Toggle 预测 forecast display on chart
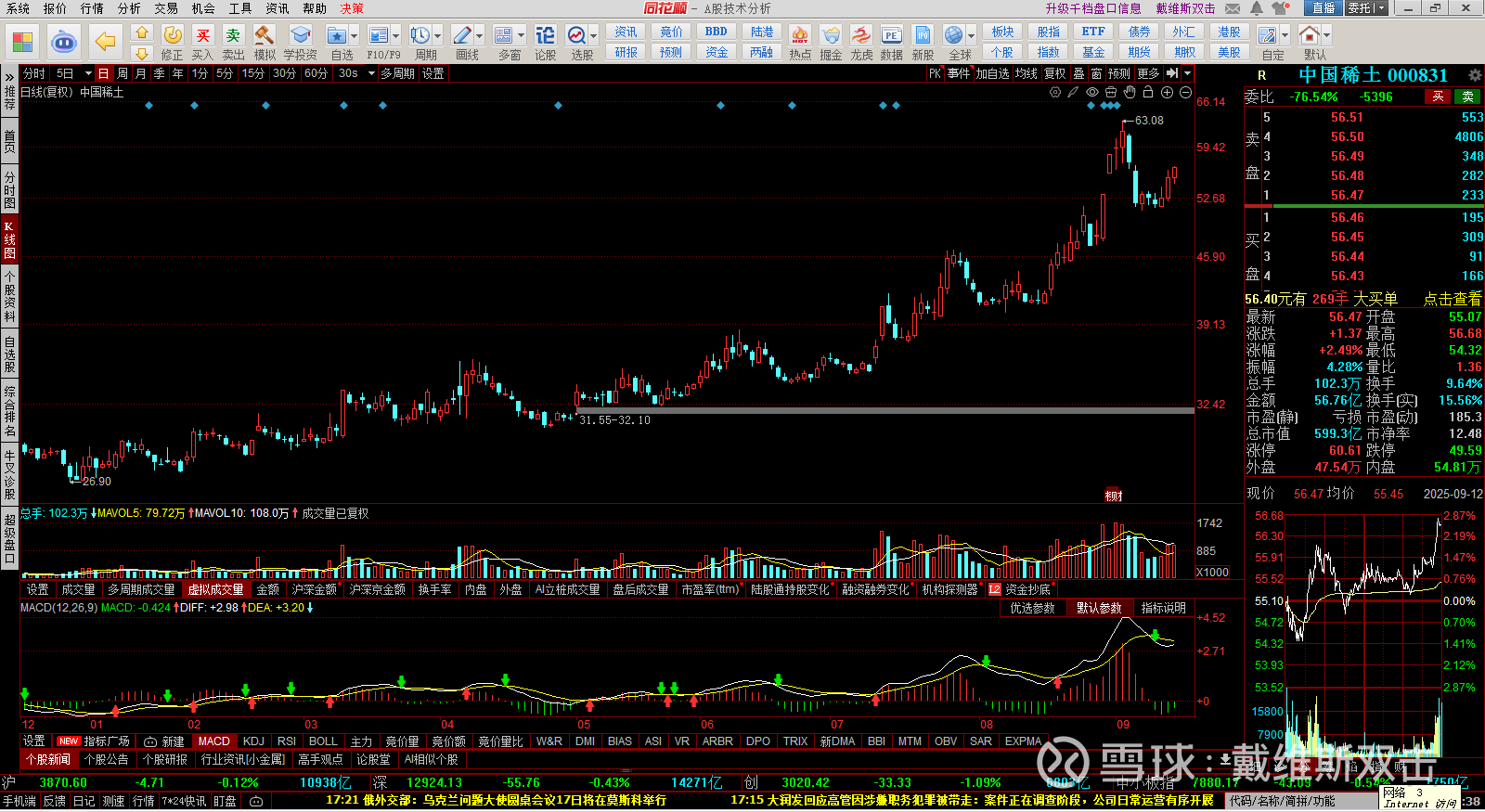 (1119, 73)
